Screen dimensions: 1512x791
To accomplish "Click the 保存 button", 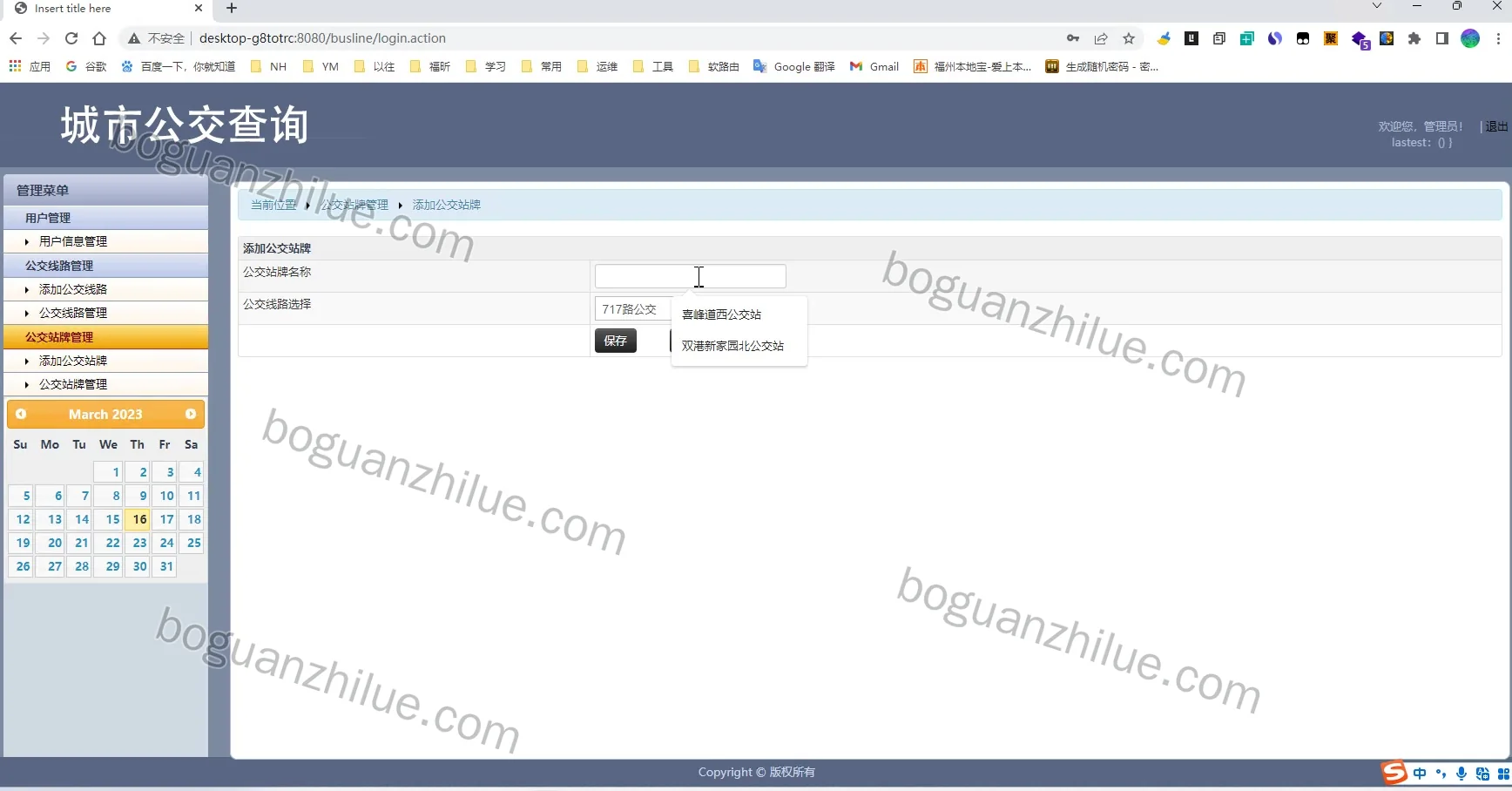I will click(x=616, y=341).
